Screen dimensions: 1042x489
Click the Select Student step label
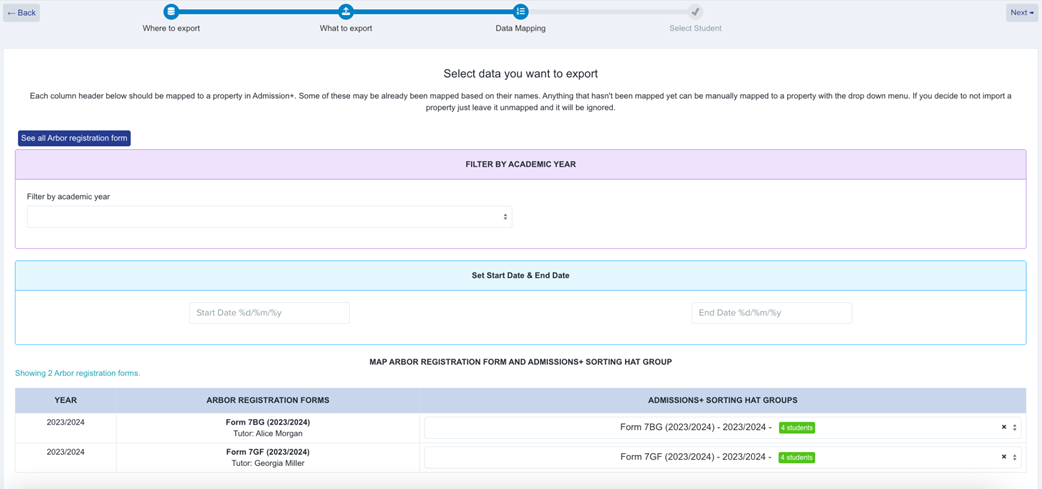pyautogui.click(x=695, y=29)
